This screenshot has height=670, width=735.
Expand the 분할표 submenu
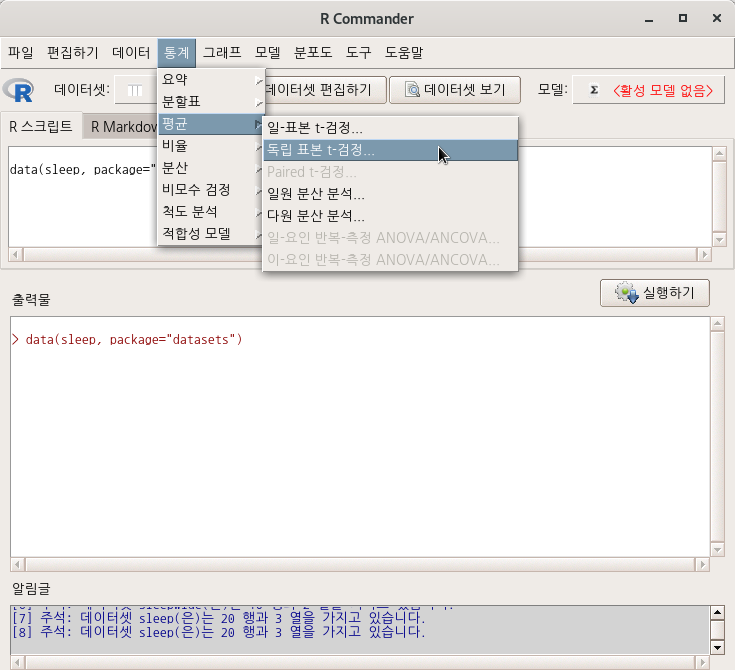[x=211, y=102]
